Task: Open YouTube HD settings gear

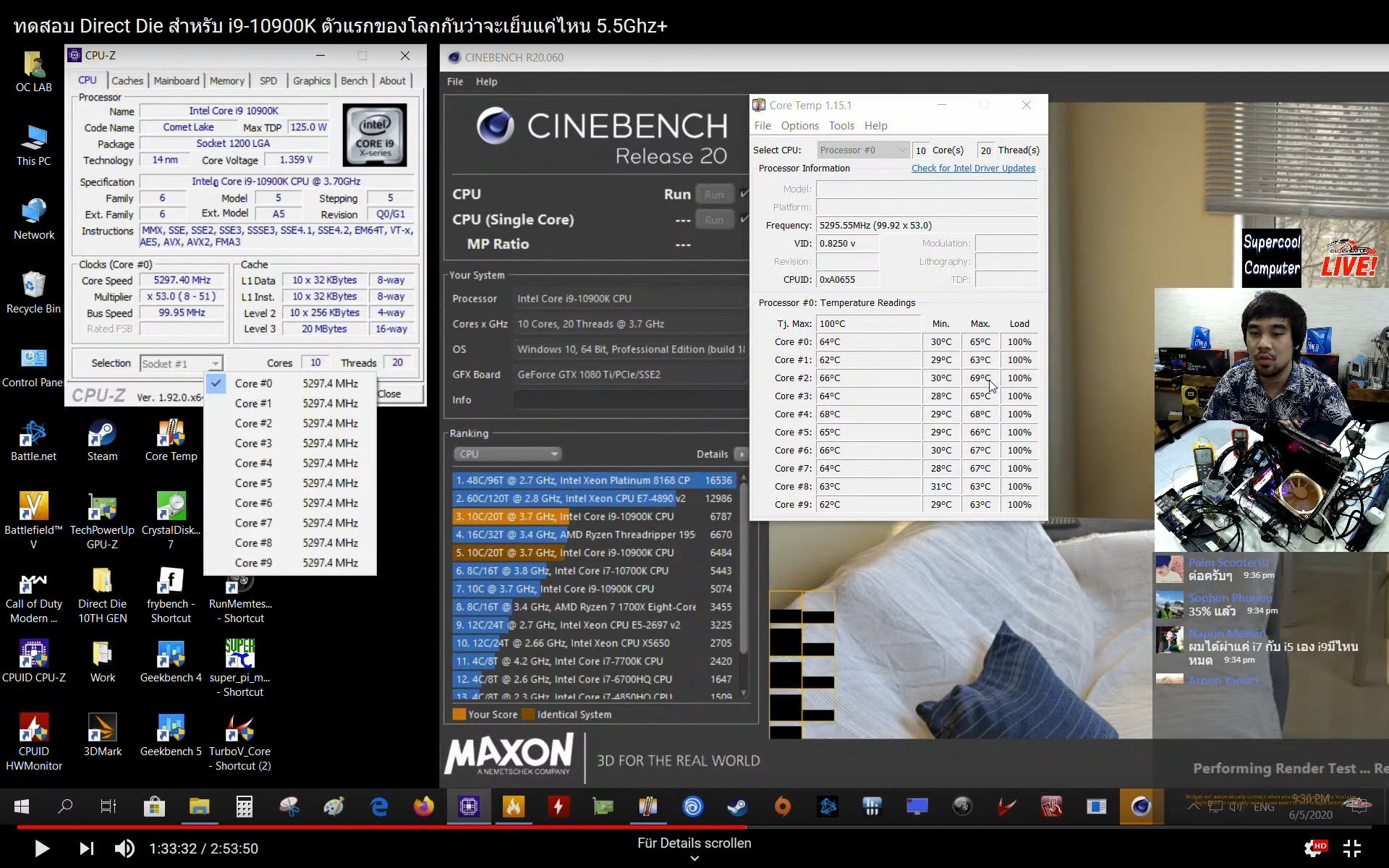Action: 1314,848
